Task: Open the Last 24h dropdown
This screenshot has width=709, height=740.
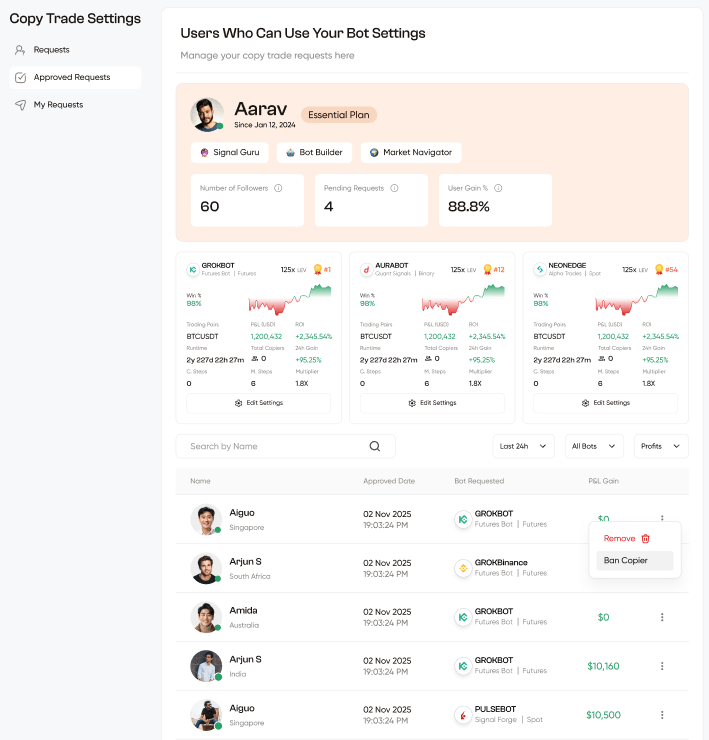Action: (x=523, y=446)
